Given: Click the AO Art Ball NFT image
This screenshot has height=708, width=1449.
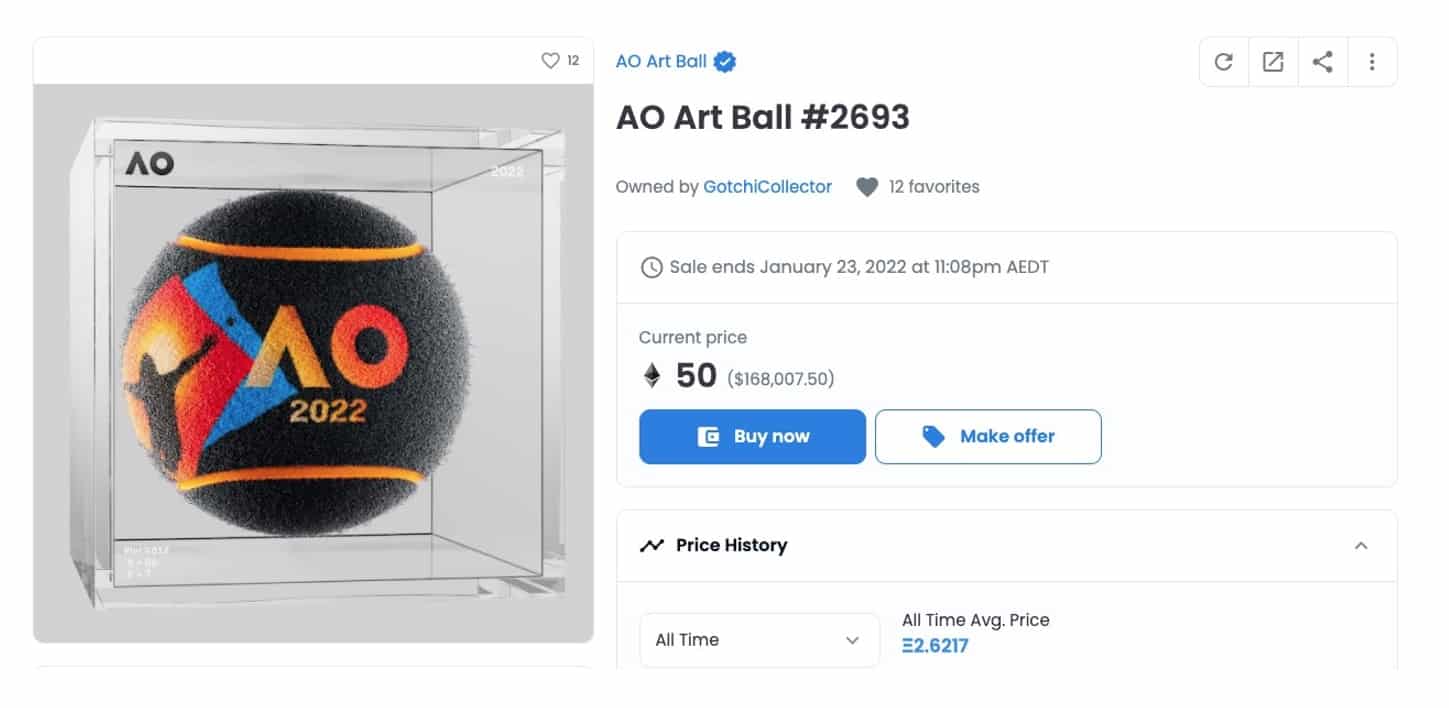Looking at the screenshot, I should point(313,363).
